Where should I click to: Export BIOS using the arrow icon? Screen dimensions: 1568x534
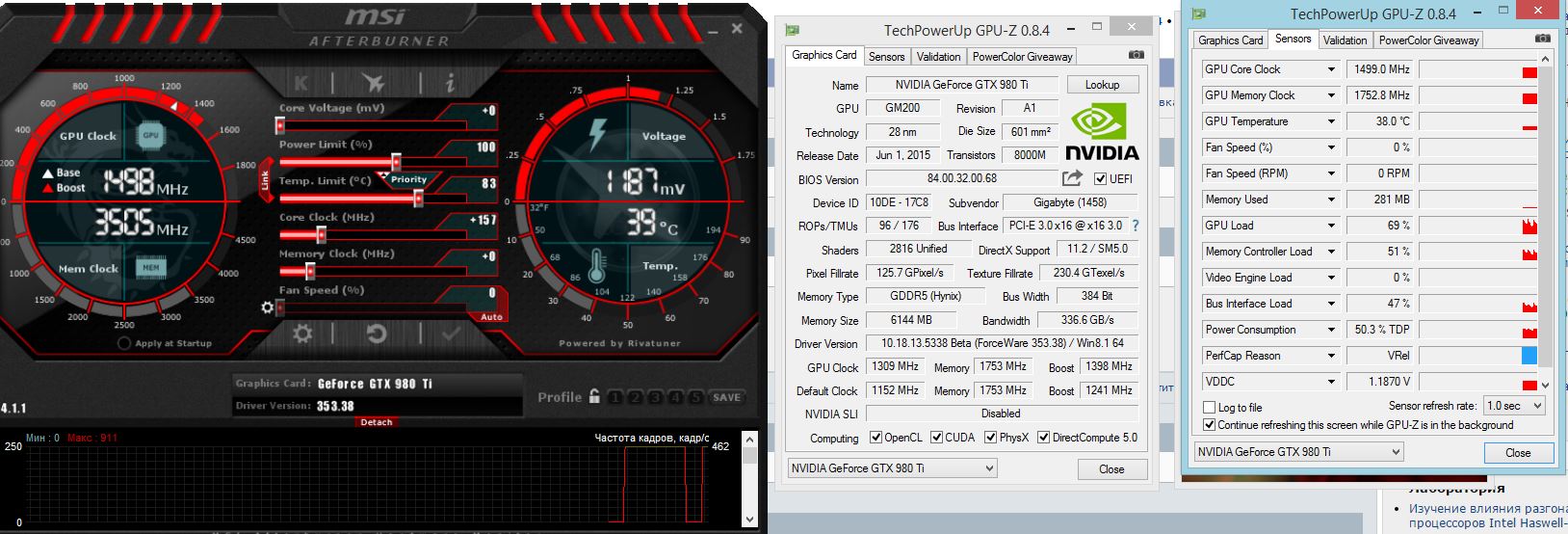1072,178
